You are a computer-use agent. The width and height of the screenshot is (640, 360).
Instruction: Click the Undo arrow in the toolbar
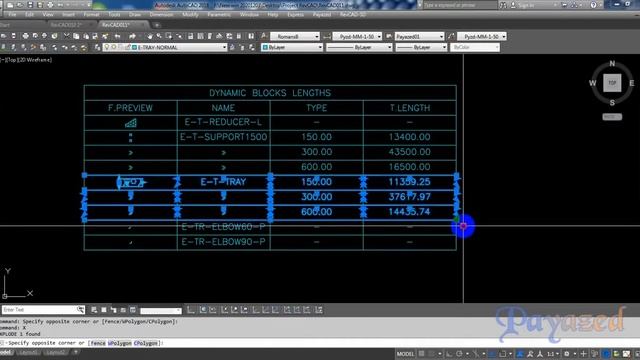point(118,36)
